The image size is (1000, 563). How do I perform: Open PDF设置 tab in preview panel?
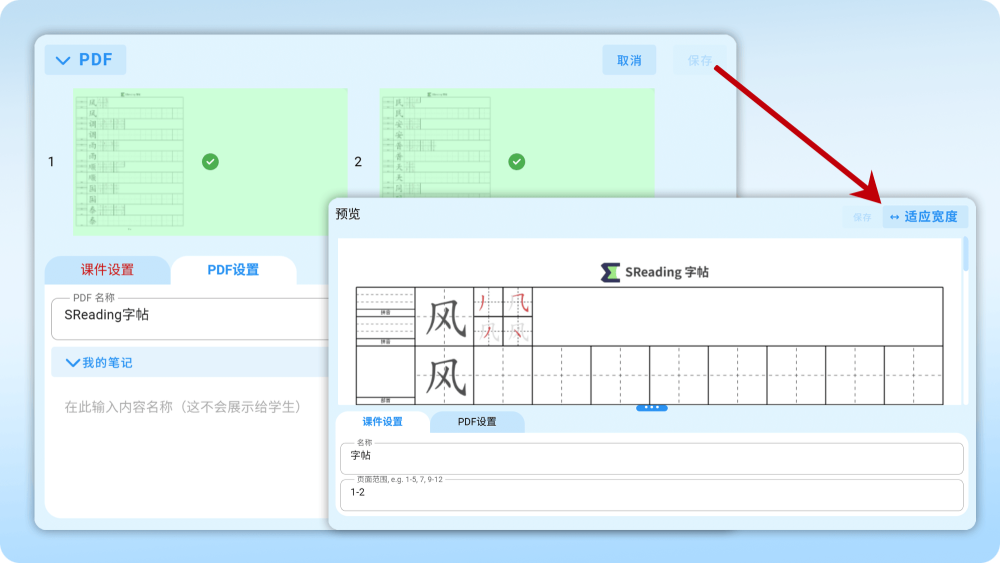click(x=477, y=421)
